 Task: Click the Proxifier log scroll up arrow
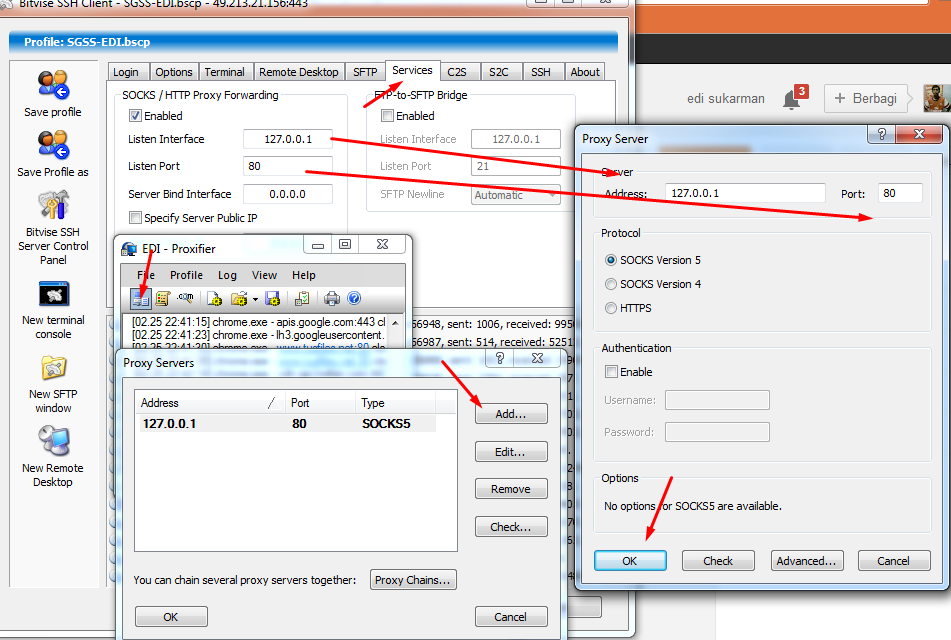click(x=395, y=323)
